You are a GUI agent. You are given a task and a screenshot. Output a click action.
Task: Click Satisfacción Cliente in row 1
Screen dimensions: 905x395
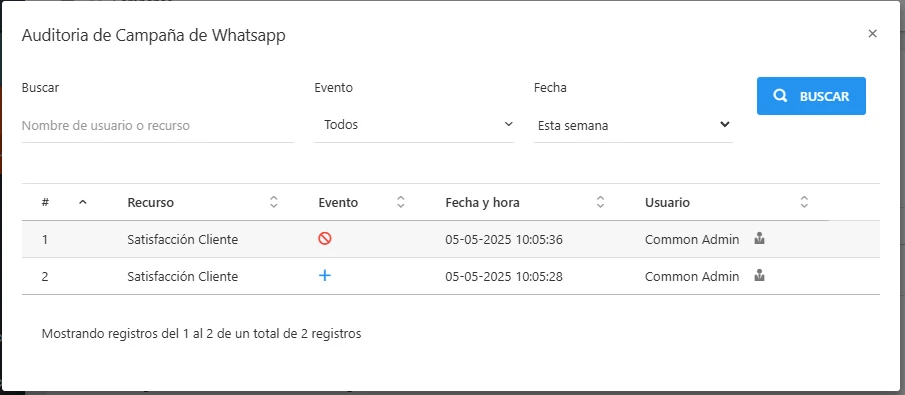click(182, 239)
